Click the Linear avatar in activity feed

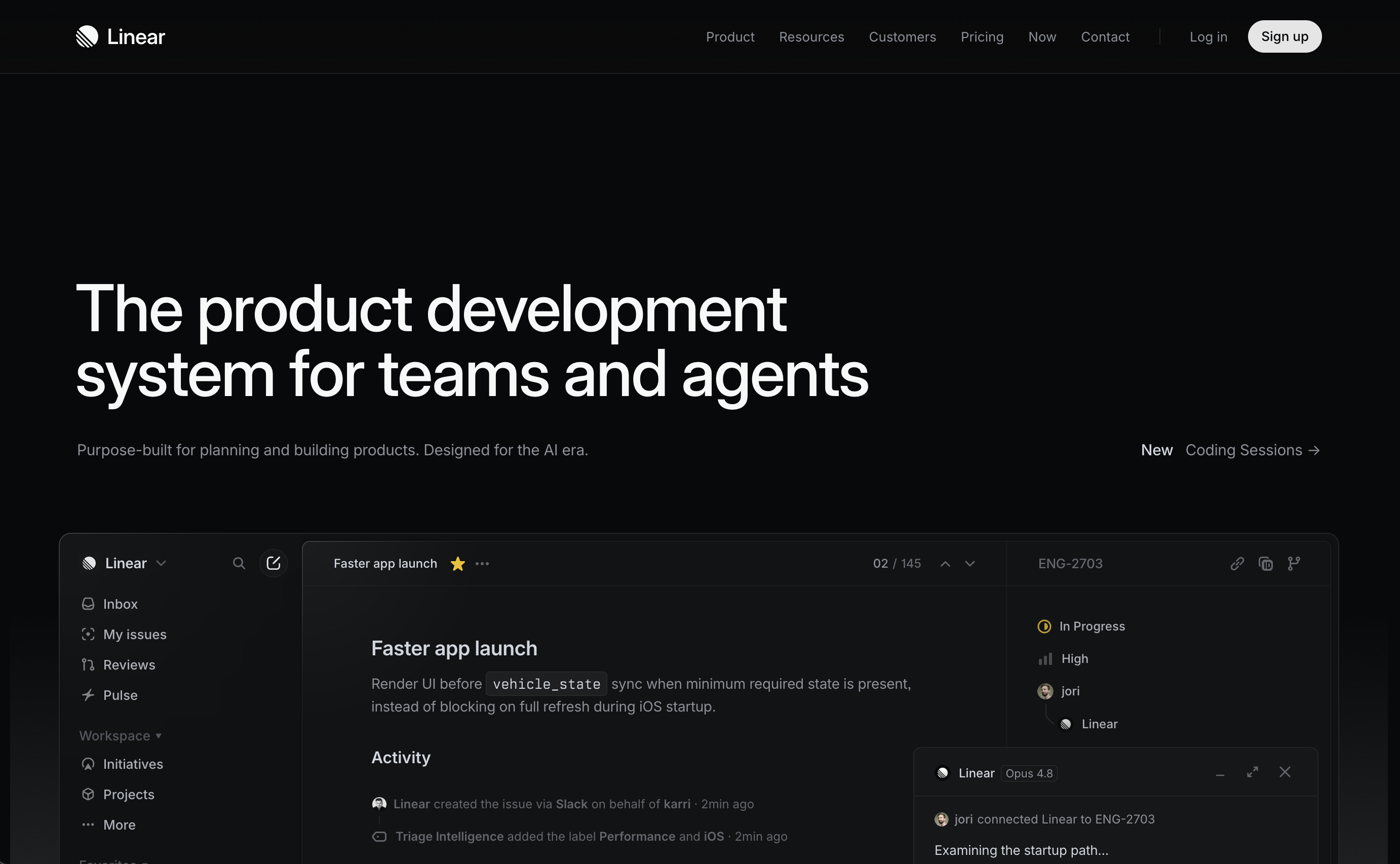tap(379, 804)
